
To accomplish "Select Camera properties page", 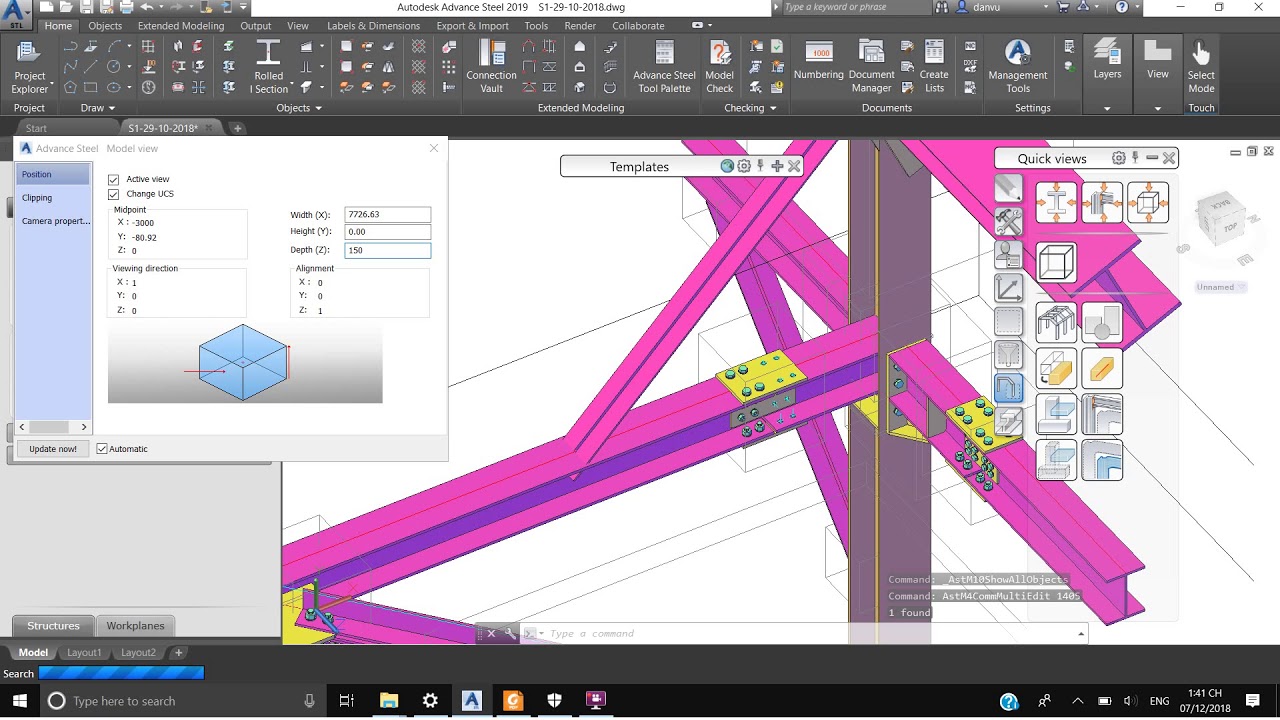I will coord(56,221).
